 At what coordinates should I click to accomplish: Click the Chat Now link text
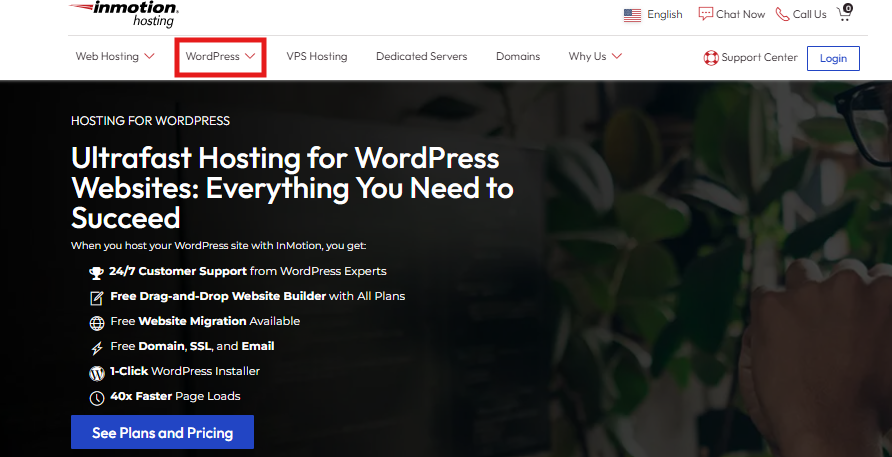tap(741, 14)
